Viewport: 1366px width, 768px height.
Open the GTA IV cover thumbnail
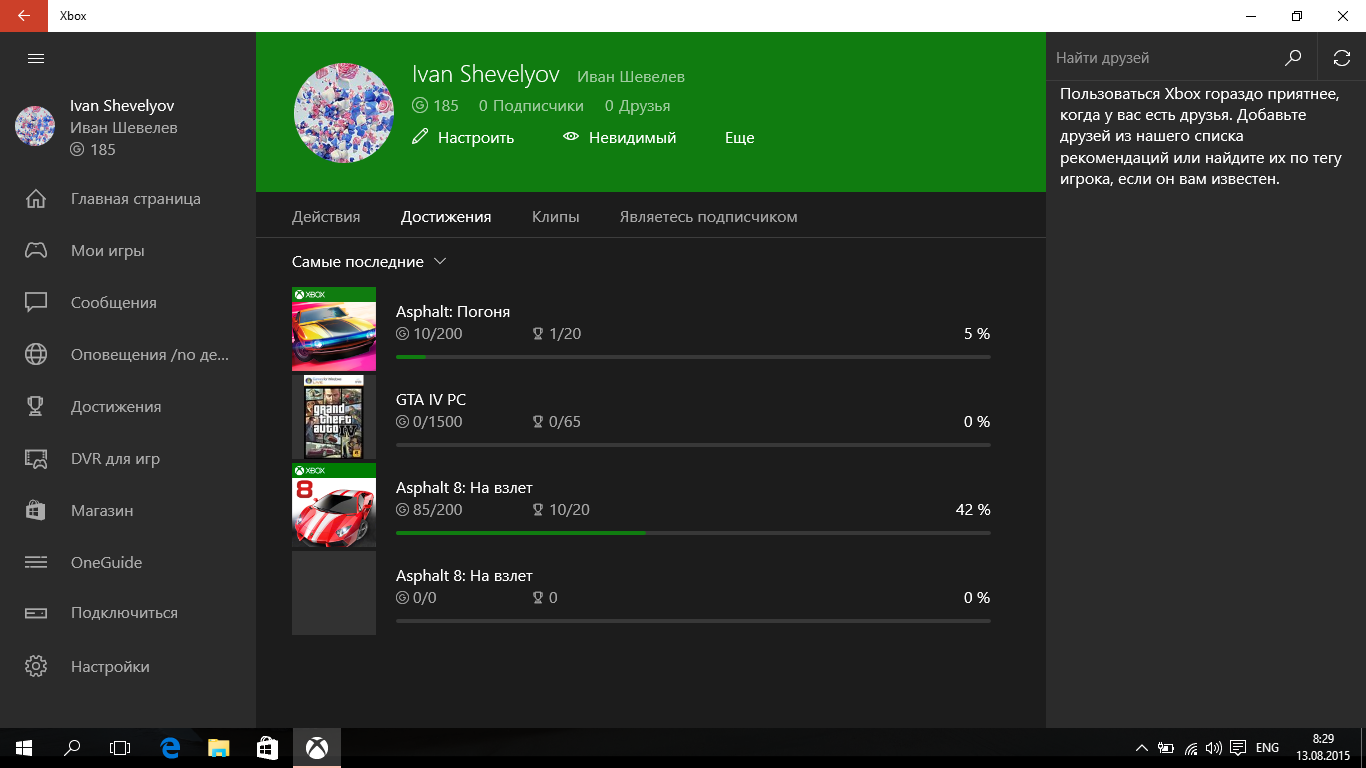tap(334, 417)
